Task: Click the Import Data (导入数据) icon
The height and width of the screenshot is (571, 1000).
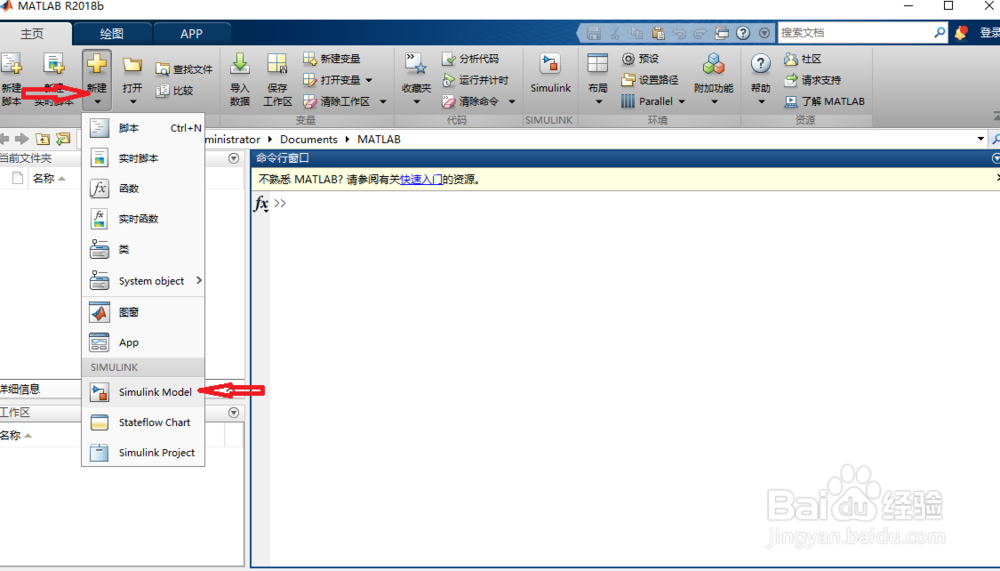Action: coord(240,64)
